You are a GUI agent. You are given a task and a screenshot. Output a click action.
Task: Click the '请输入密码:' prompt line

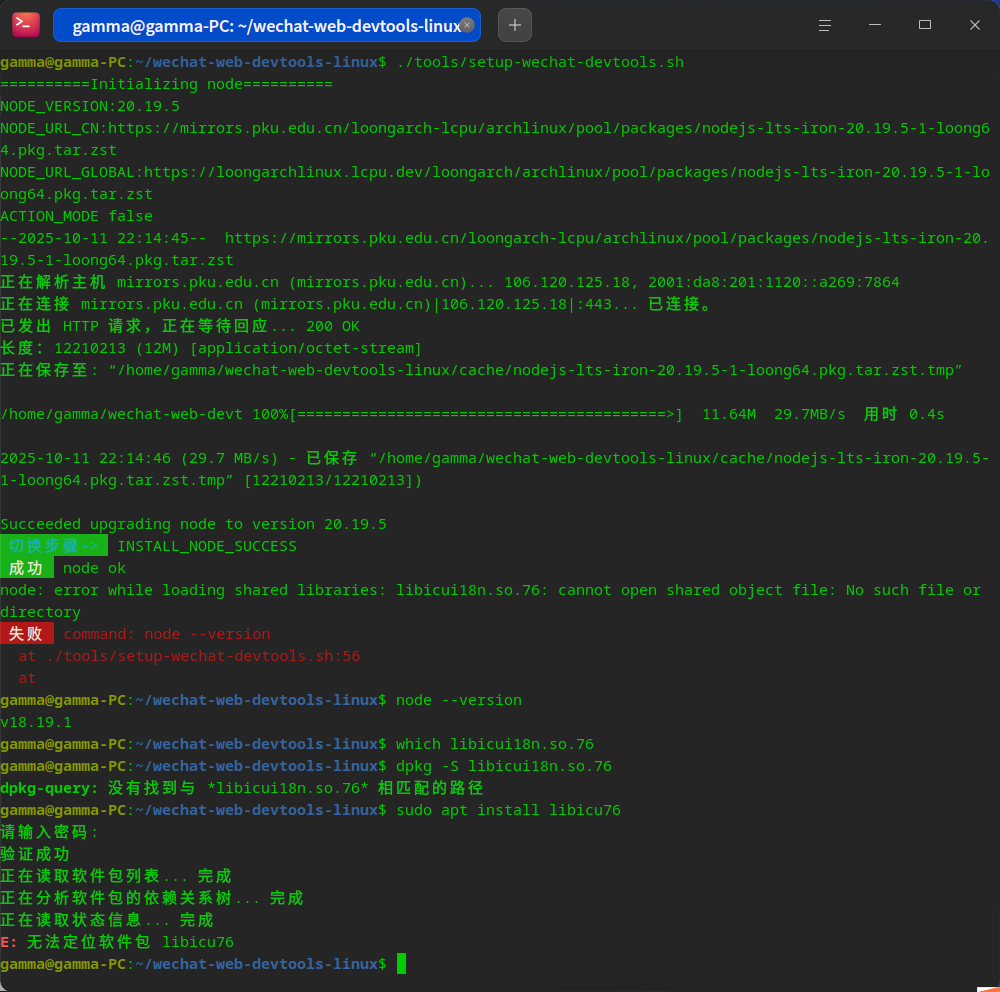pyautogui.click(x=49, y=833)
